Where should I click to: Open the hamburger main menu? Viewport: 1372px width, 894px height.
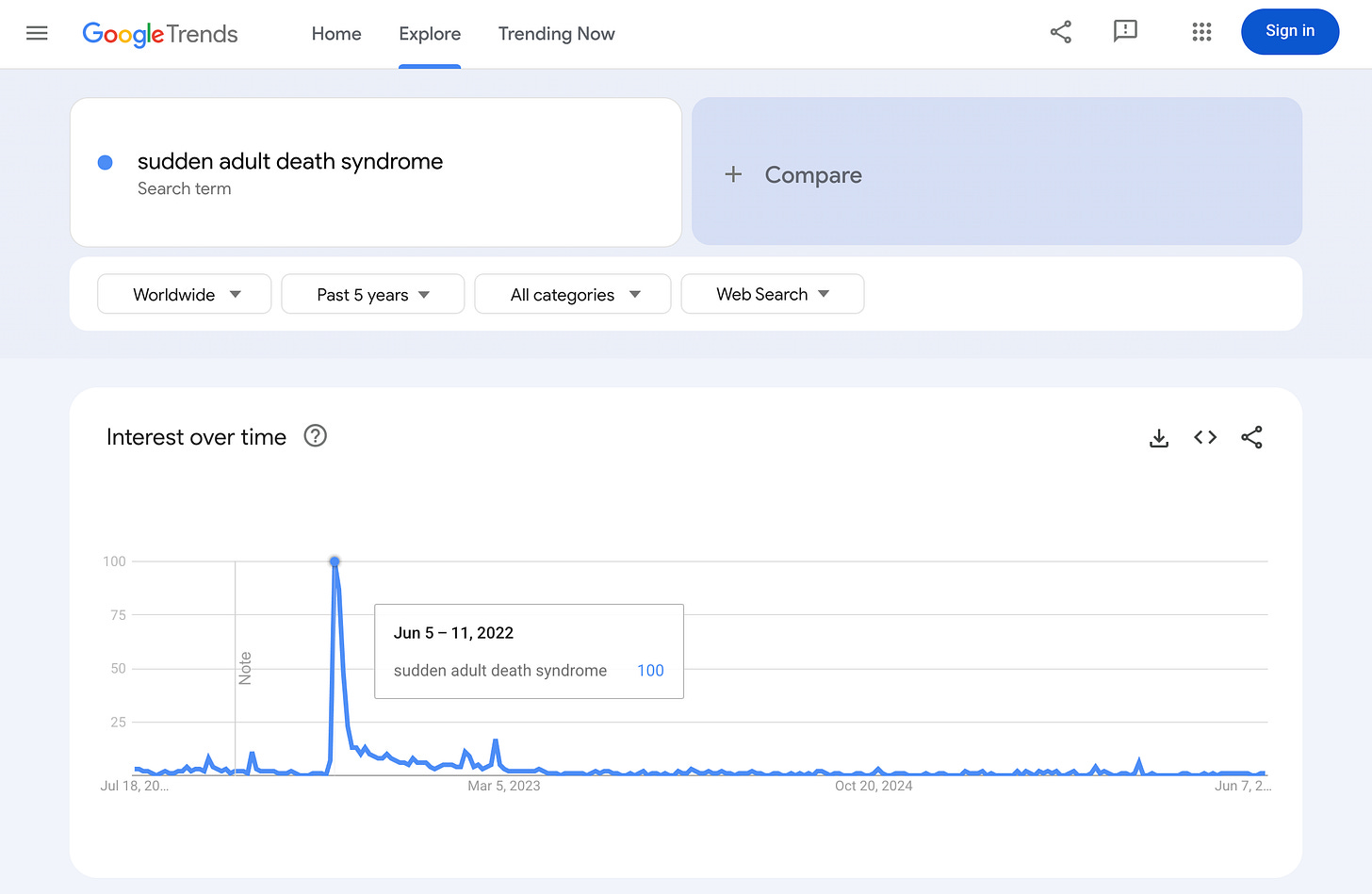[37, 33]
